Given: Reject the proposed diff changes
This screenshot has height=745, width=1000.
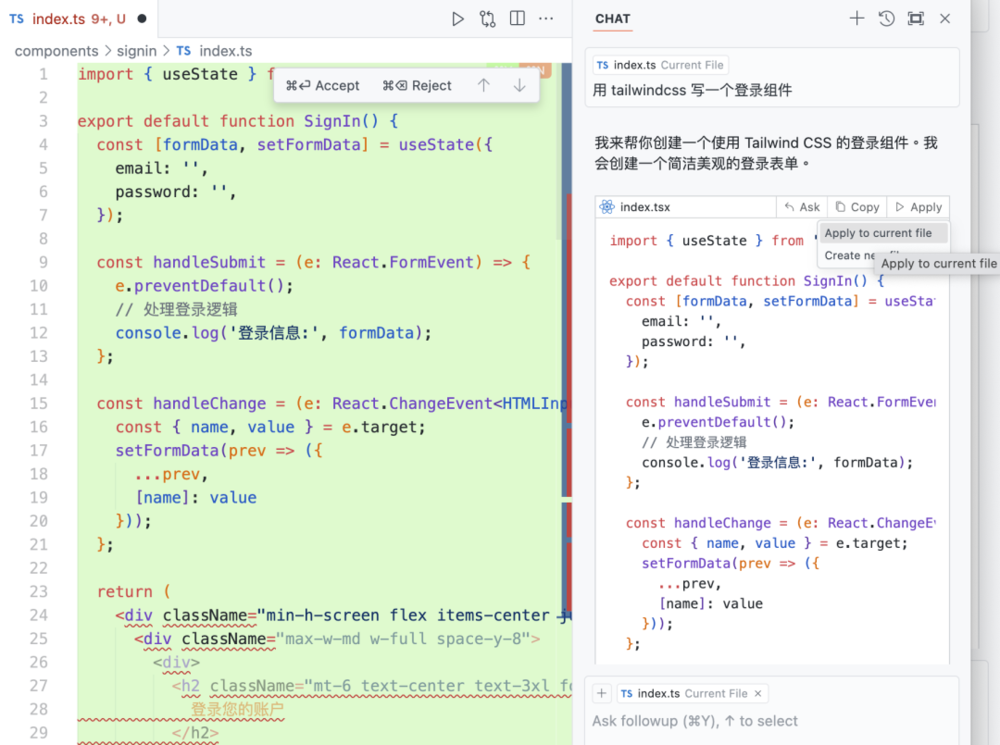Looking at the screenshot, I should point(417,86).
